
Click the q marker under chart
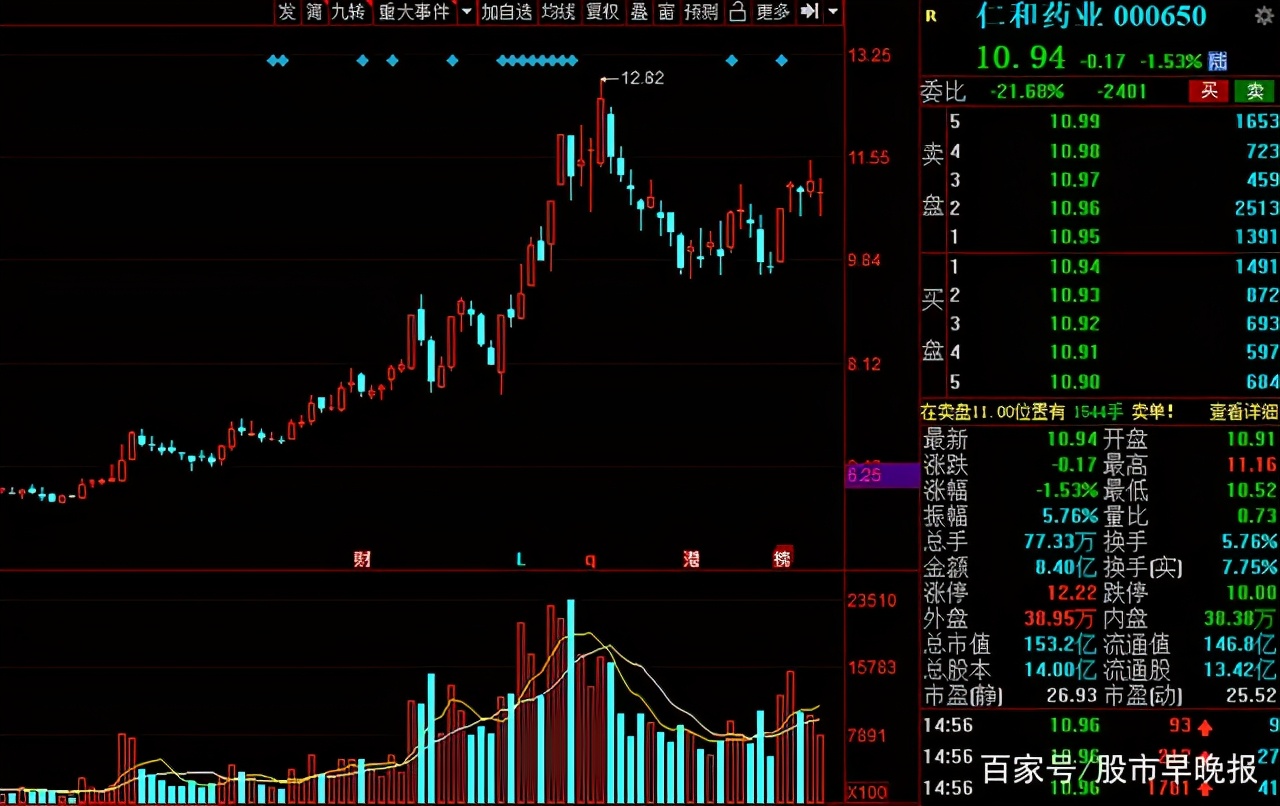tap(590, 560)
